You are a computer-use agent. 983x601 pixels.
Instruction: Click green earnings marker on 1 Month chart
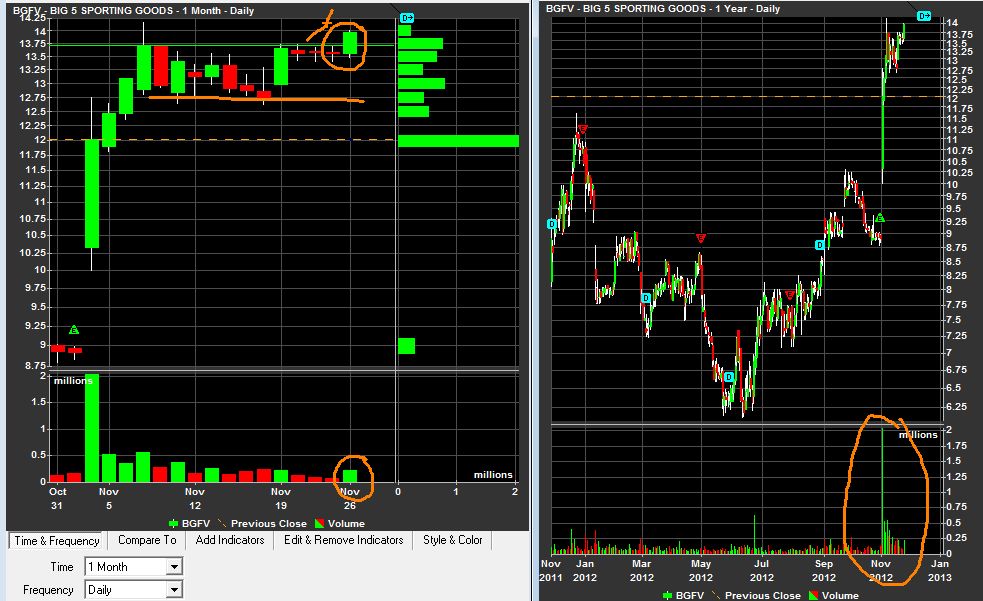74,330
